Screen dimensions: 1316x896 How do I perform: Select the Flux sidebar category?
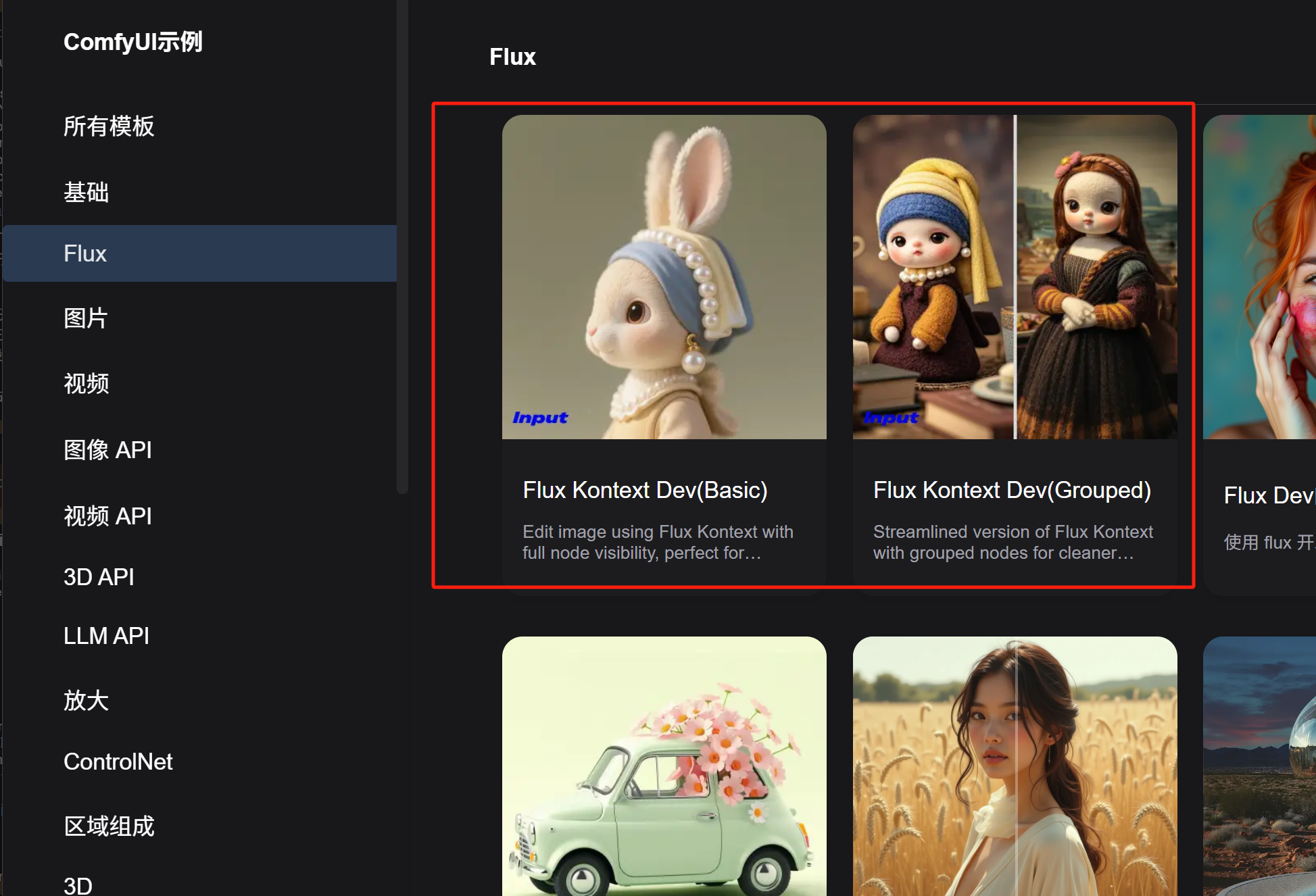[85, 253]
